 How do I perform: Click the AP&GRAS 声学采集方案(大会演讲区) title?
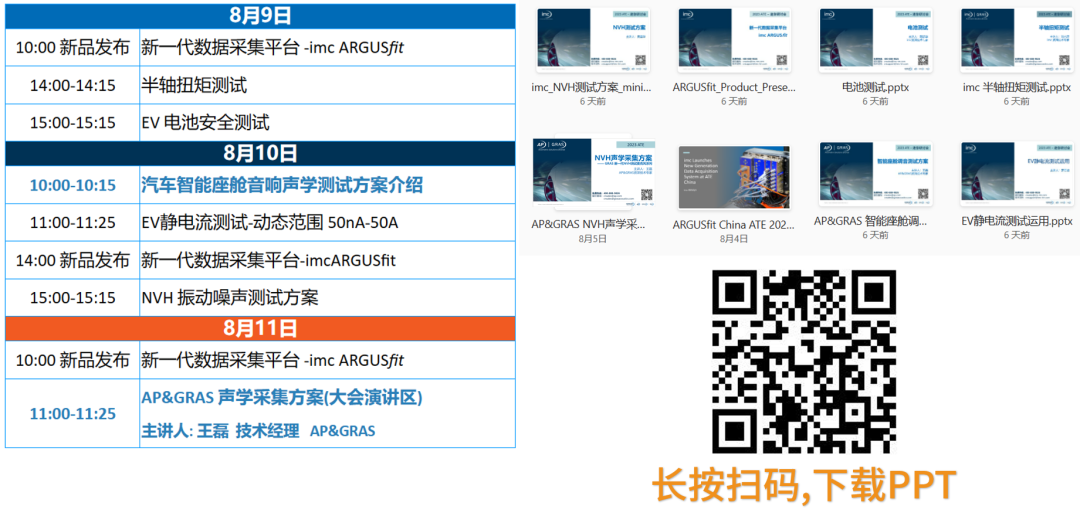pos(282,398)
